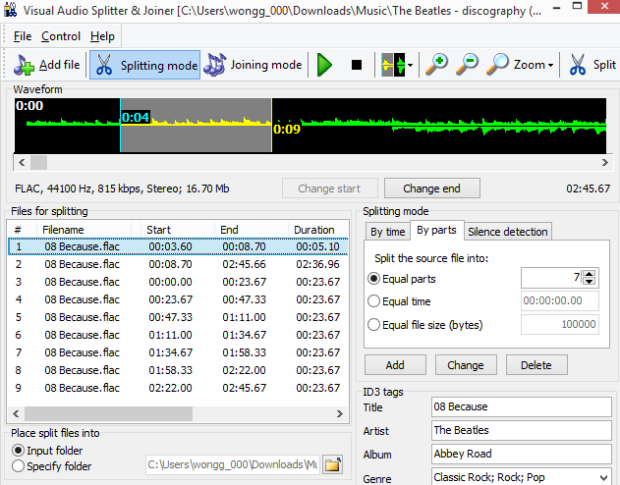This screenshot has width=620, height=485.
Task: Open the Control menu
Action: point(61,37)
